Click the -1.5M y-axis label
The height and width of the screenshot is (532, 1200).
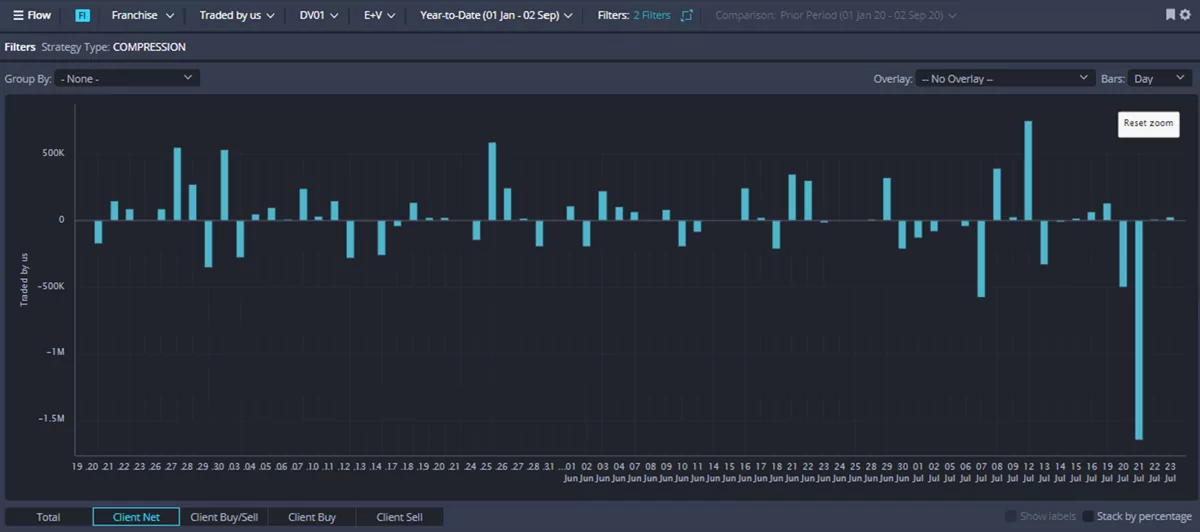point(50,419)
